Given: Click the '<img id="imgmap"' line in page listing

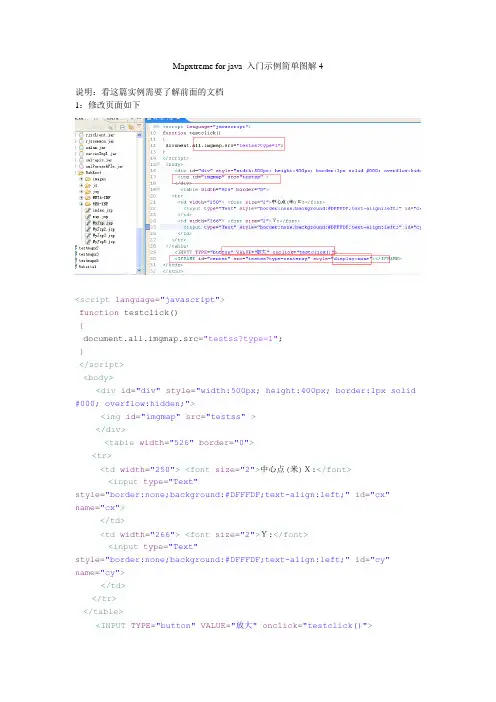Looking at the screenshot, I should 178,416.
